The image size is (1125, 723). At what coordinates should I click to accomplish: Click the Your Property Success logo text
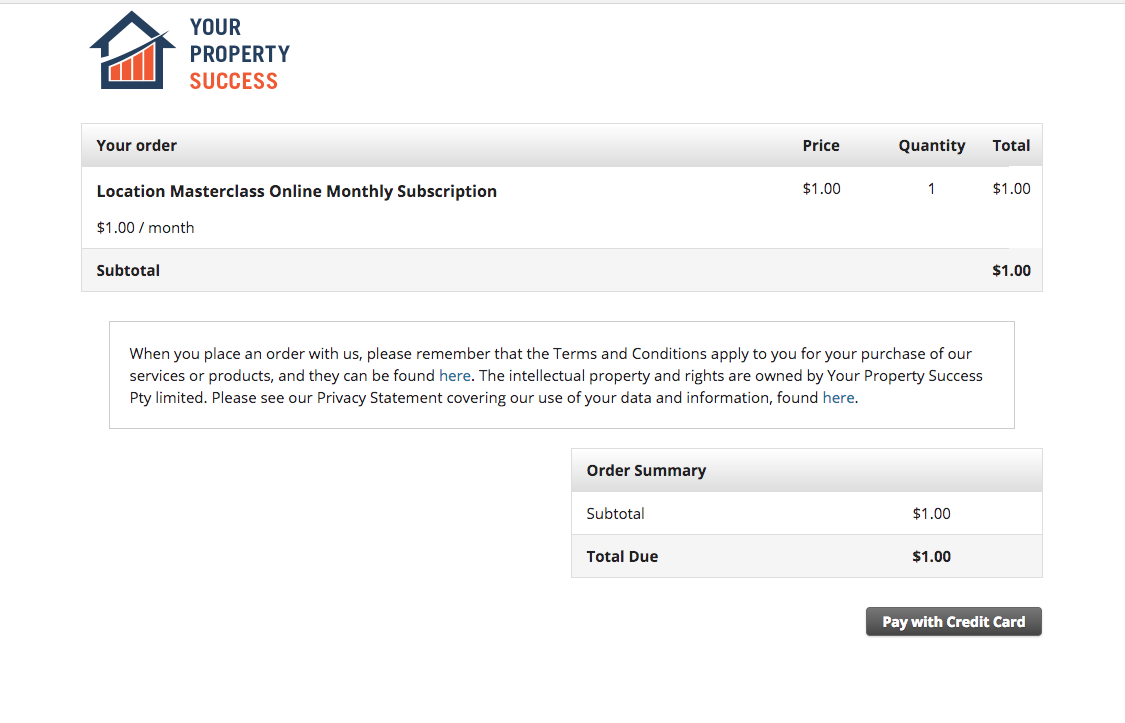tap(239, 54)
